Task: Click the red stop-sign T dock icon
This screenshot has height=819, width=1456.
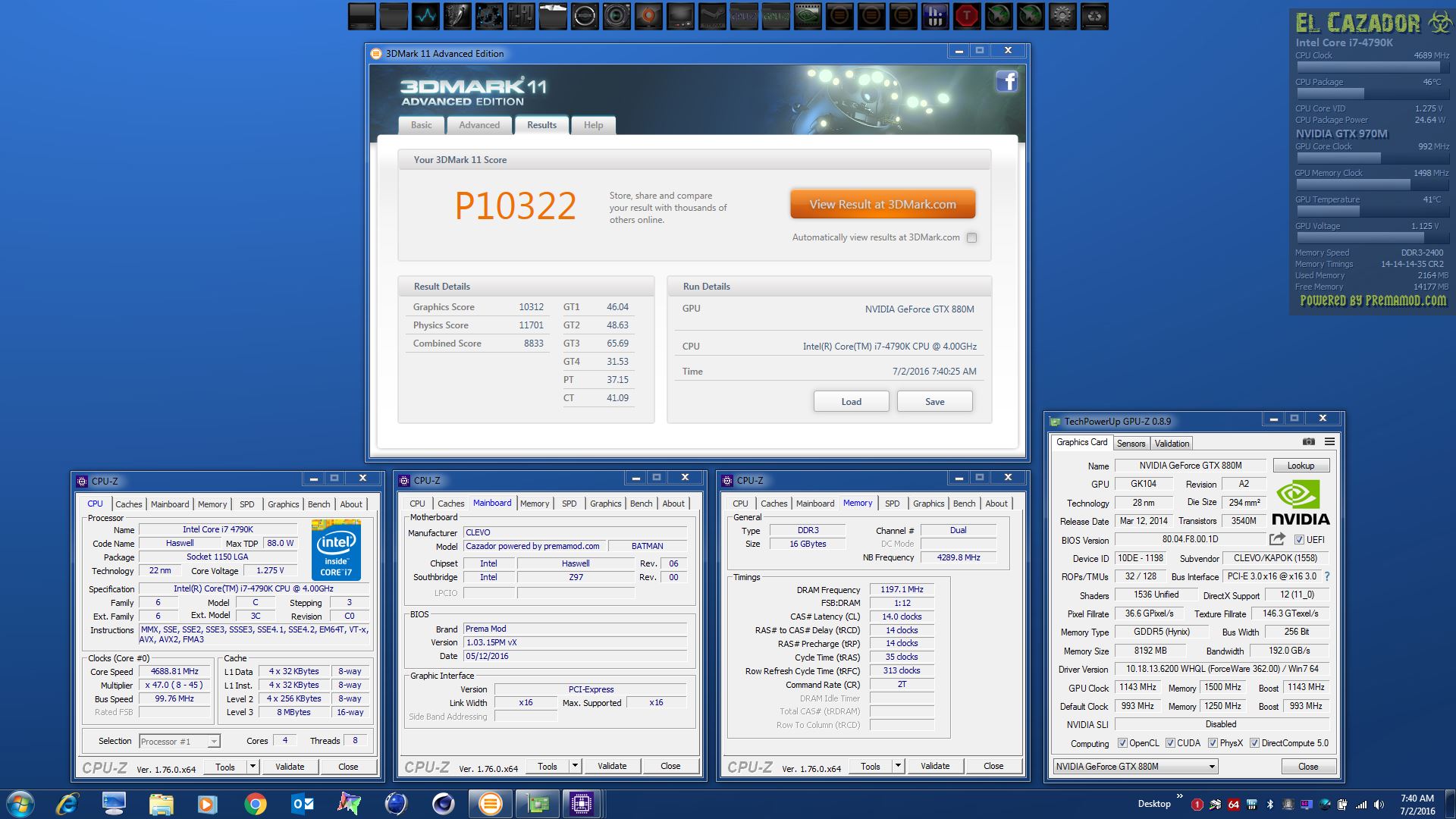Action: (x=967, y=16)
